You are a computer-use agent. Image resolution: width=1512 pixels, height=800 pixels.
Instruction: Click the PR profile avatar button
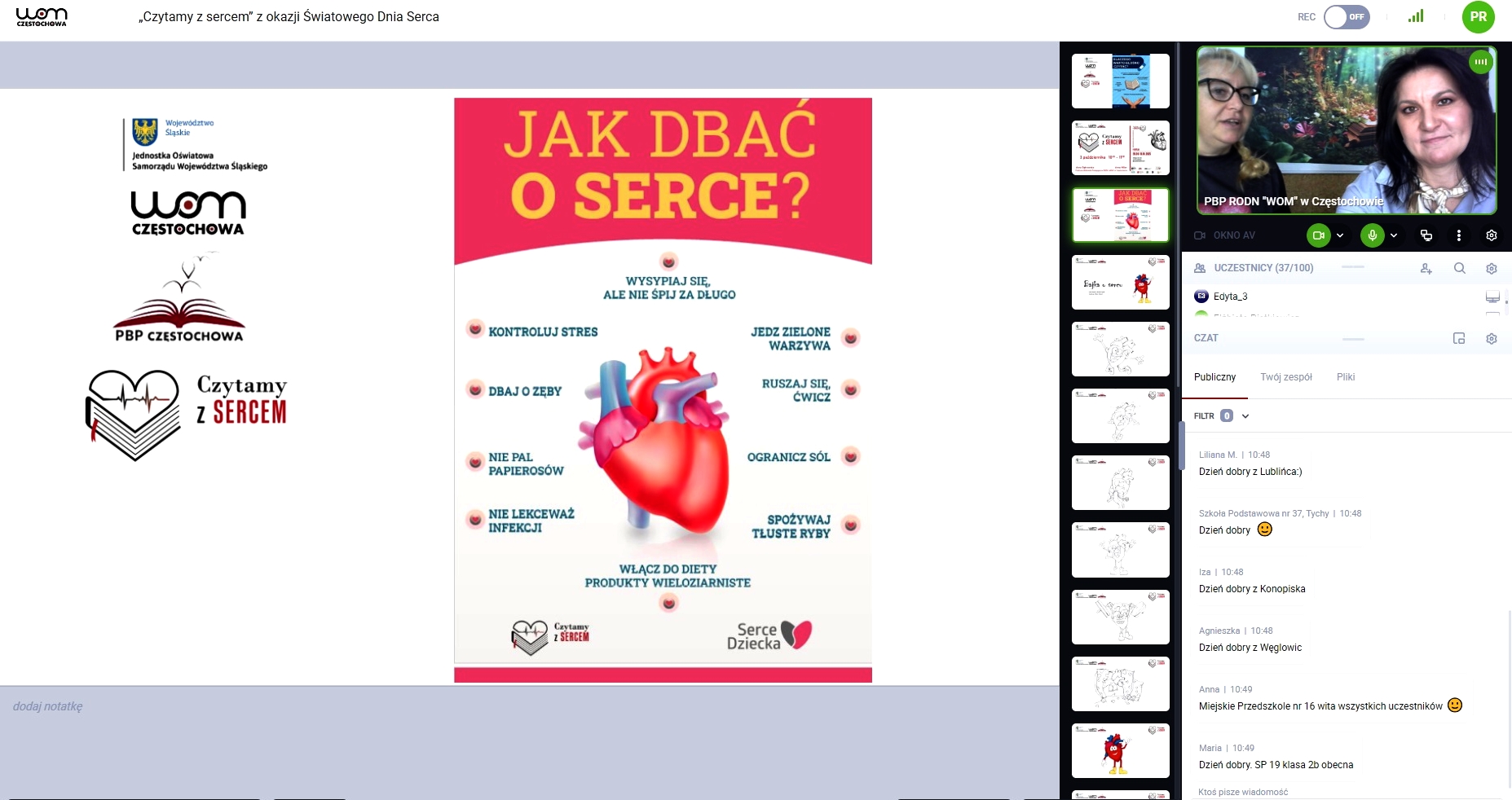pos(1478,17)
